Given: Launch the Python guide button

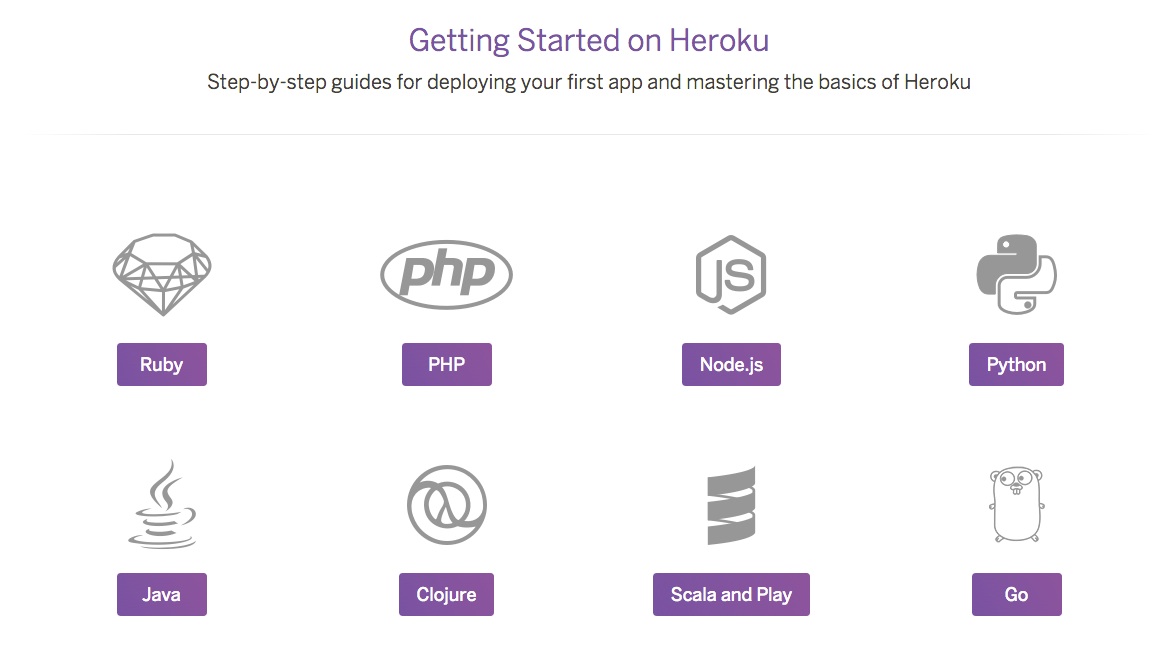Looking at the screenshot, I should 1016,364.
